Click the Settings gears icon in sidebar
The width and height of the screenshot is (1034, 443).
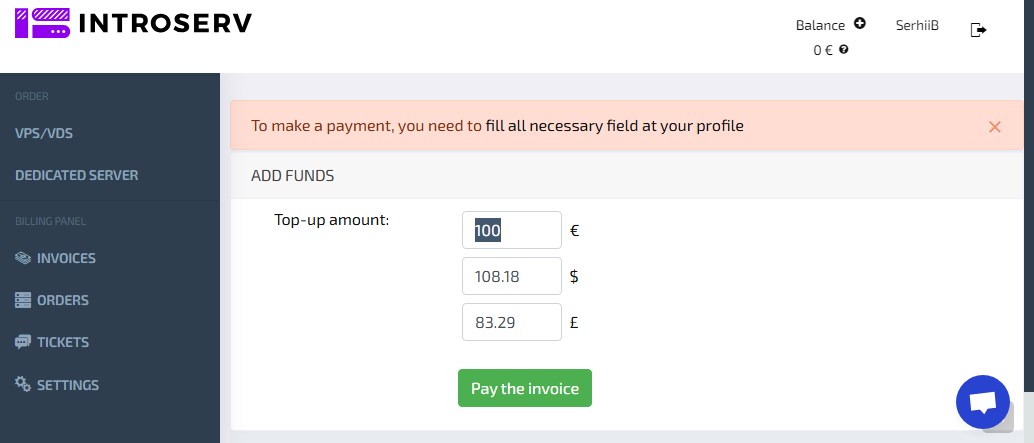[x=22, y=385]
